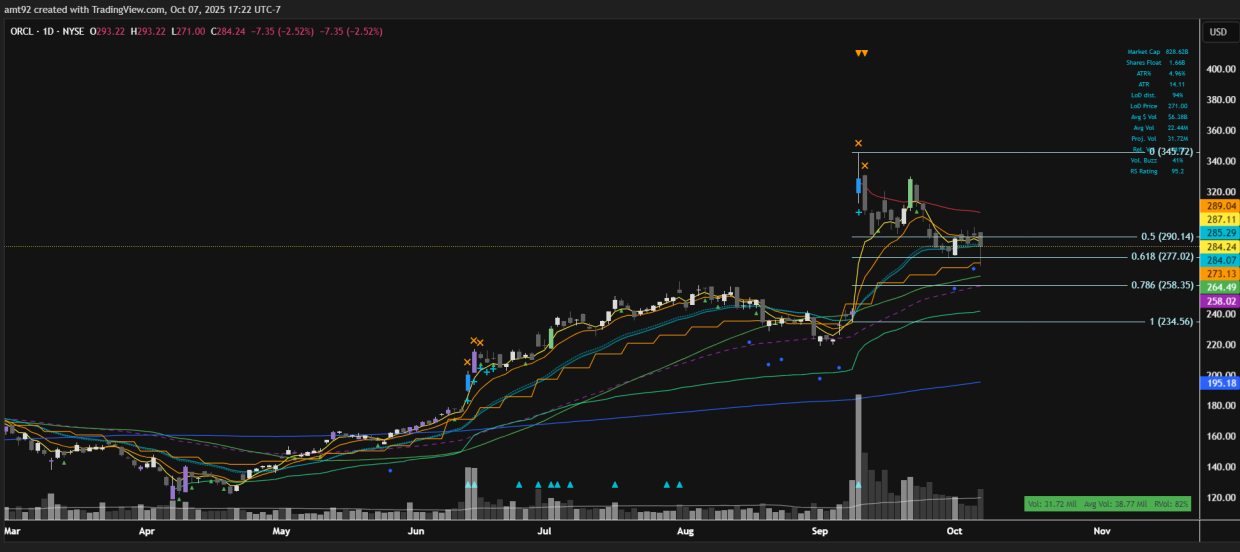Click the blue 284.07 price label
Image resolution: width=1240 pixels, height=552 pixels.
(x=1218, y=260)
